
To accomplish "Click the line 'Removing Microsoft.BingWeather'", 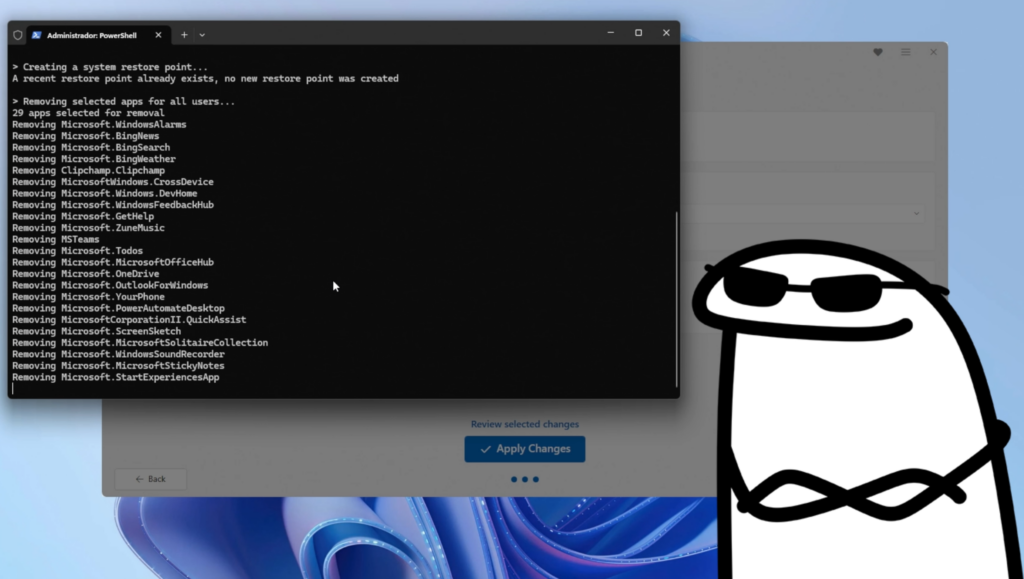I will (x=93, y=159).
